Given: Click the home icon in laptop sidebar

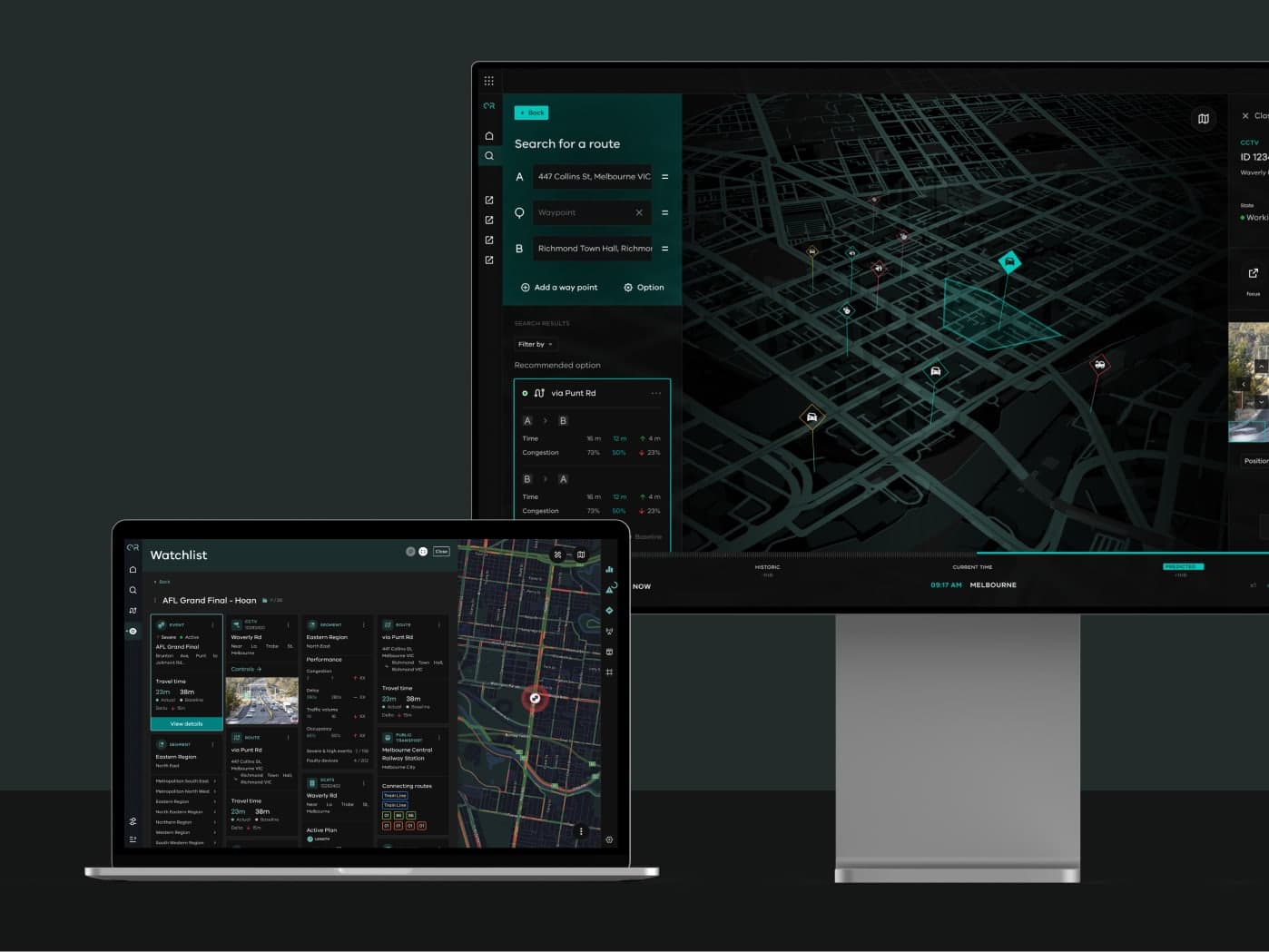Looking at the screenshot, I should tap(133, 570).
